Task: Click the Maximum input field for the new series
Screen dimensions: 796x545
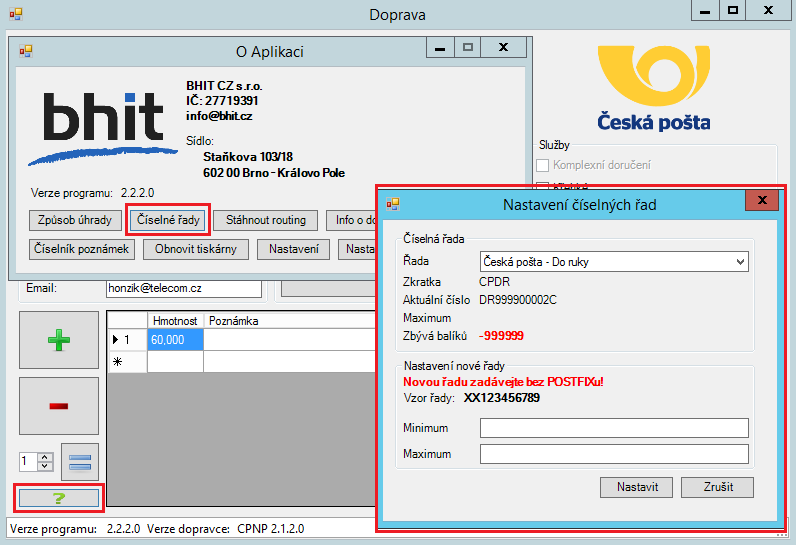Action: point(614,454)
